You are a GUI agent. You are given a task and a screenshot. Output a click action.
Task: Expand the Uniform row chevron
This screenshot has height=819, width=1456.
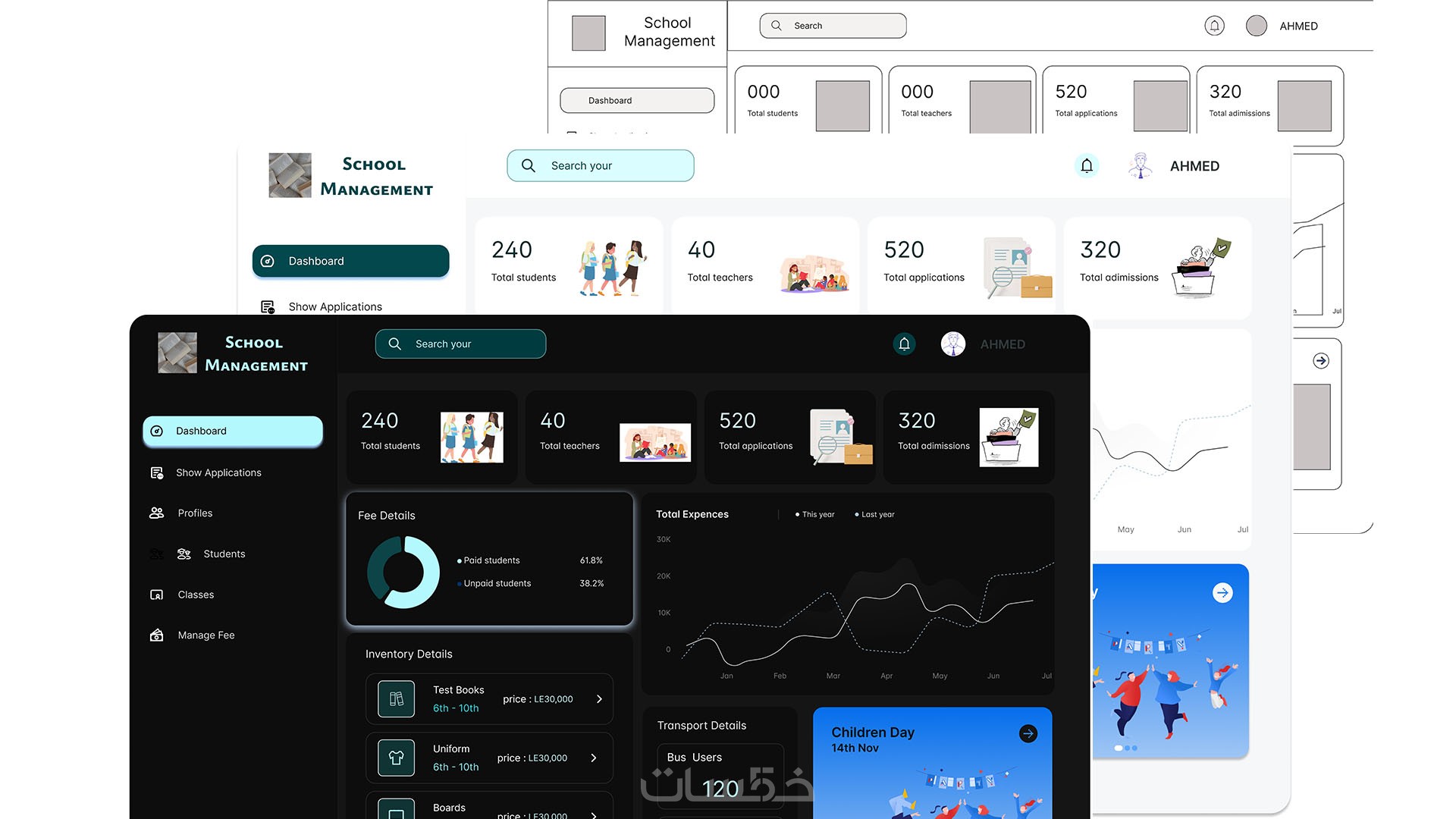(593, 758)
